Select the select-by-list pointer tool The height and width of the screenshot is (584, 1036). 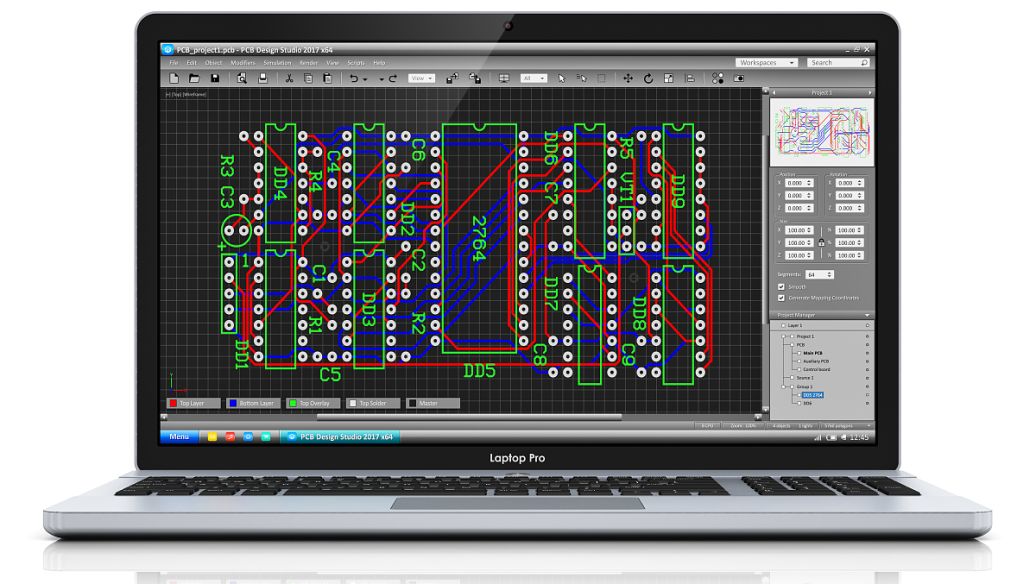[581, 79]
